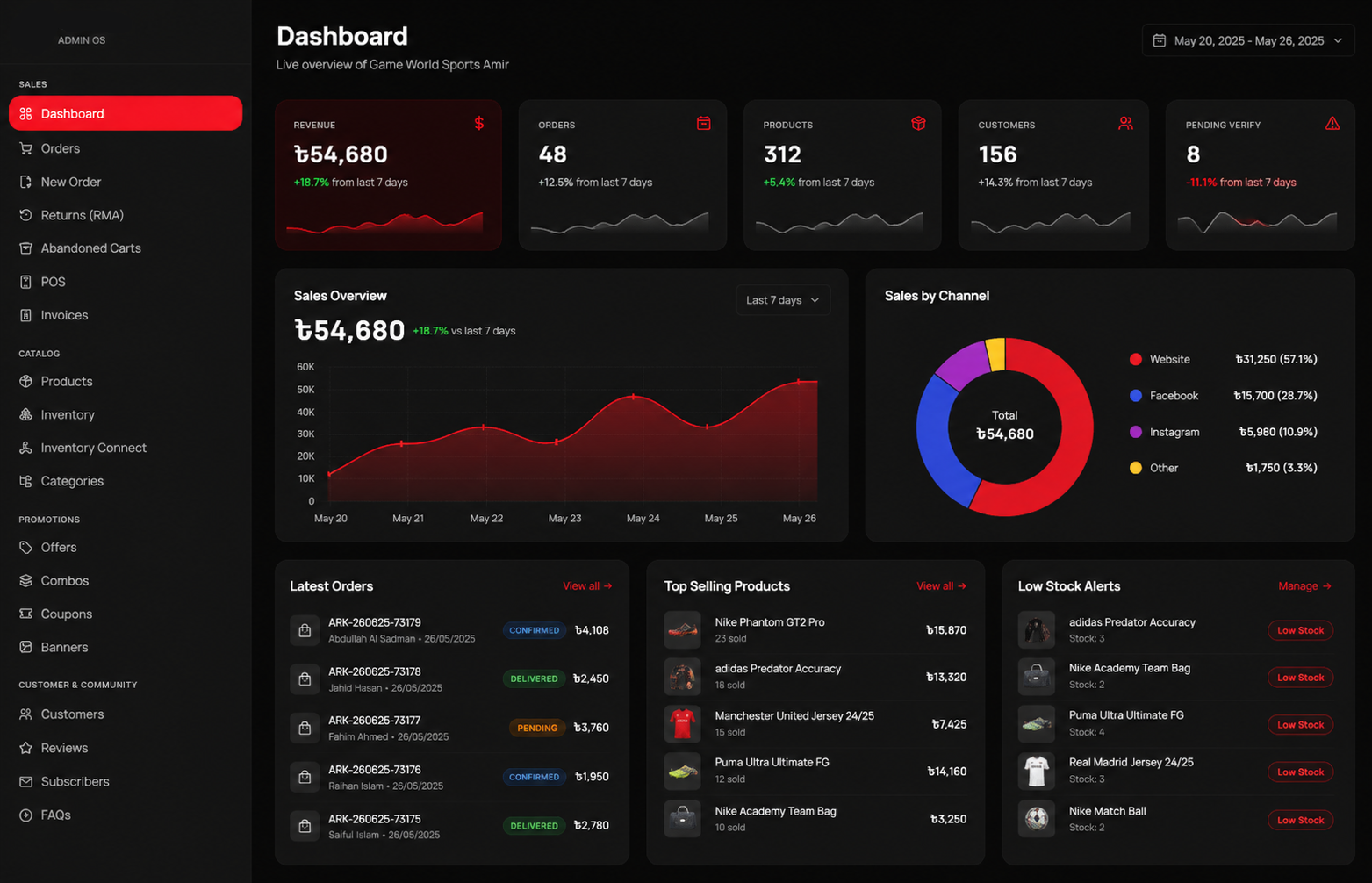Image resolution: width=1372 pixels, height=883 pixels.
Task: Click the sales by channel donut chart center
Action: point(1005,426)
